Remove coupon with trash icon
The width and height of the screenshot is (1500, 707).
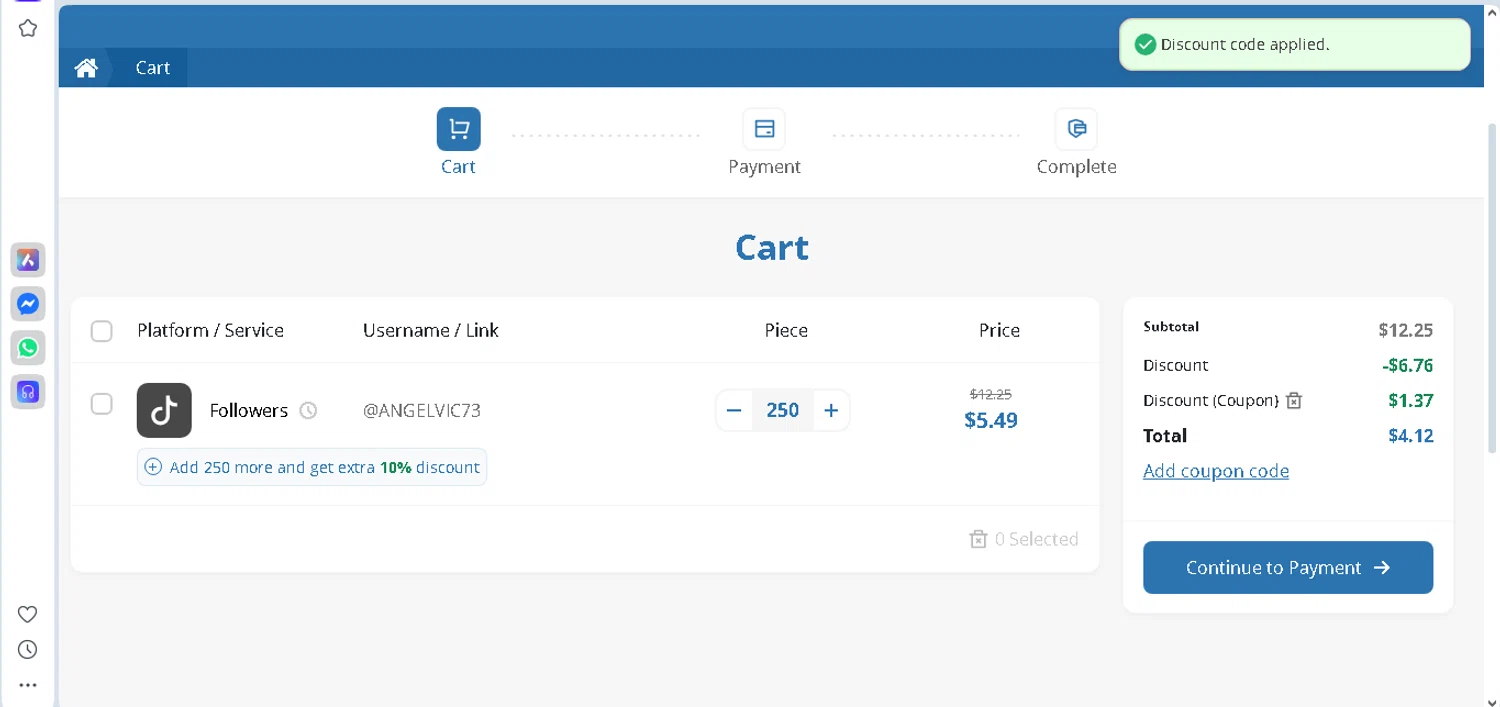pos(1294,400)
